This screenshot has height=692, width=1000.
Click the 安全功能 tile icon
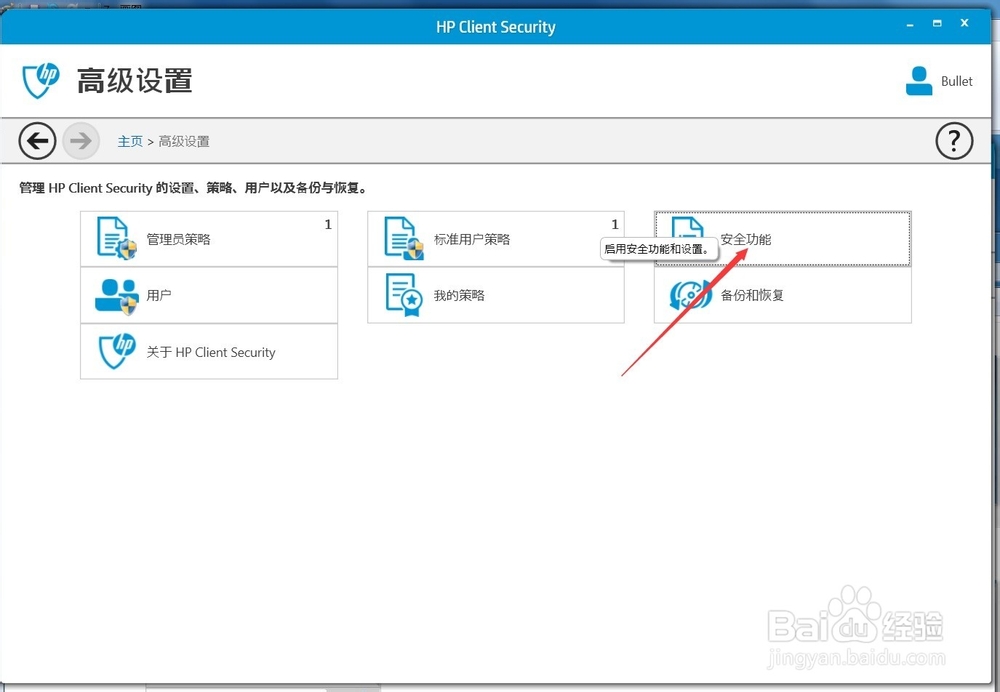688,228
